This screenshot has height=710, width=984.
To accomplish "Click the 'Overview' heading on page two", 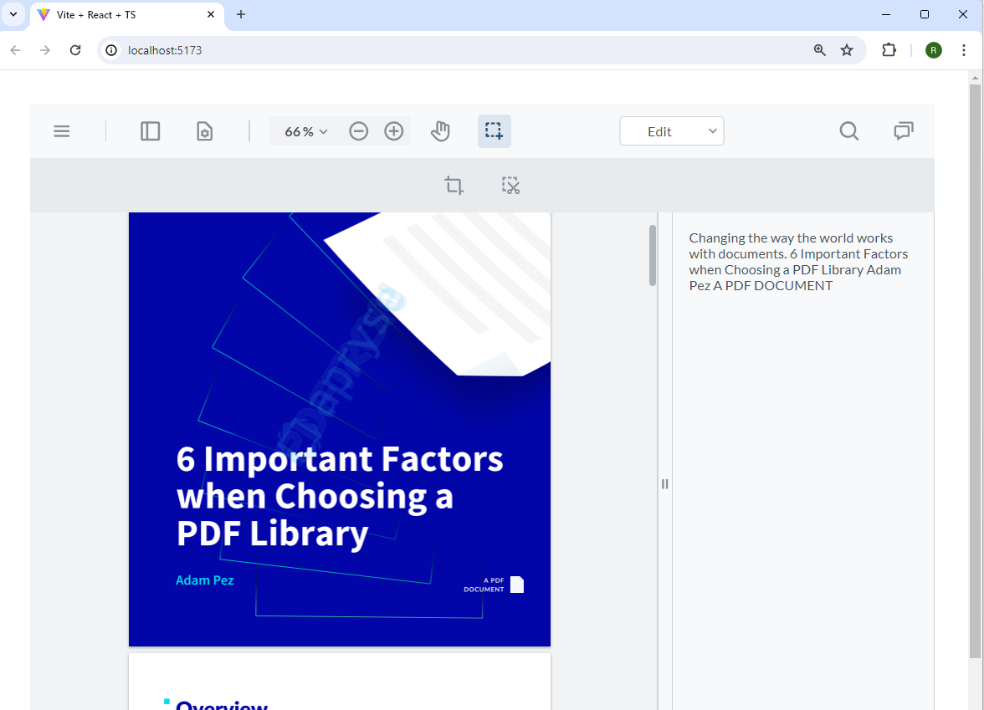I will point(222,705).
